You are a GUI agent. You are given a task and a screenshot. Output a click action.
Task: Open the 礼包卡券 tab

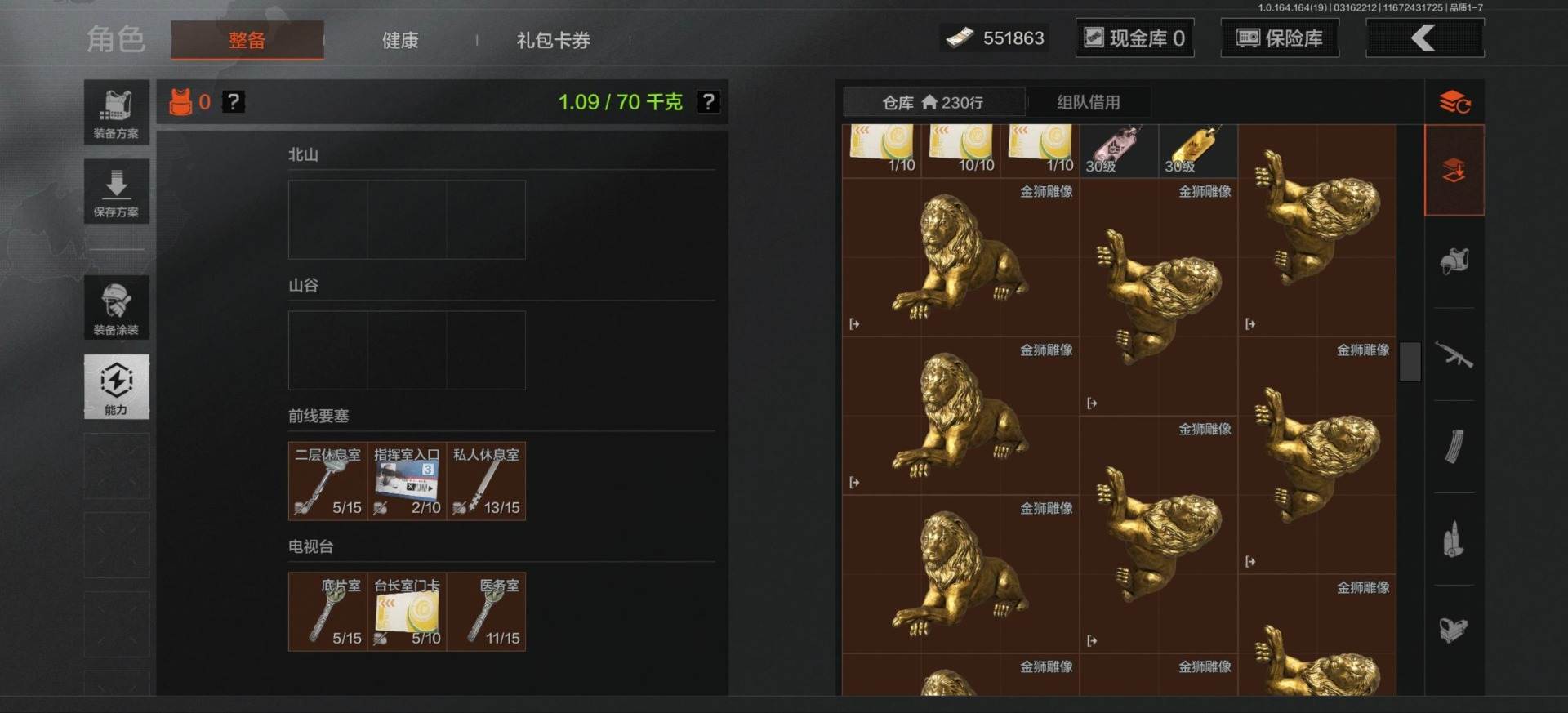(x=553, y=40)
